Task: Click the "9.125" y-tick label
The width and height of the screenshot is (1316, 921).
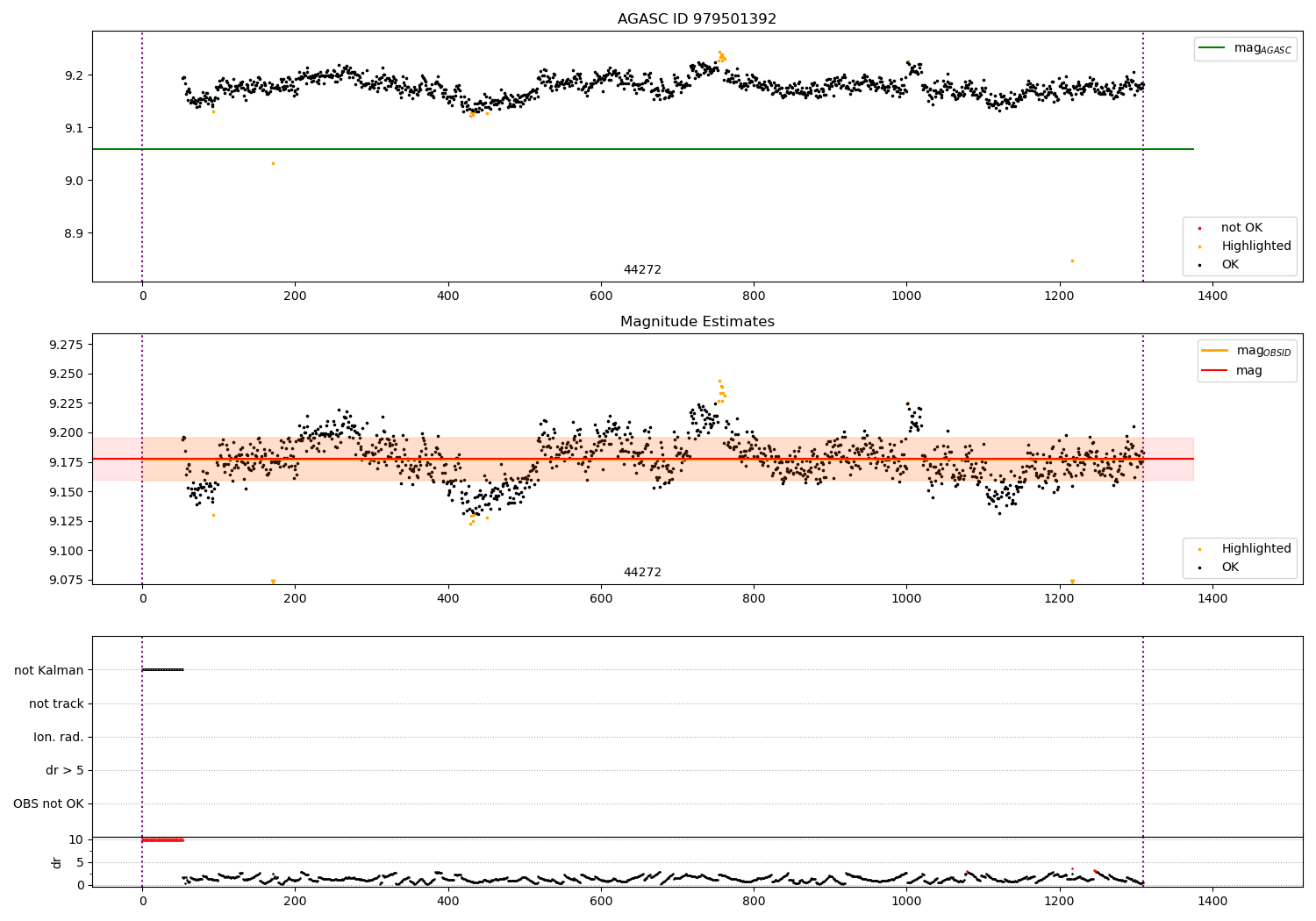Action: (x=67, y=522)
